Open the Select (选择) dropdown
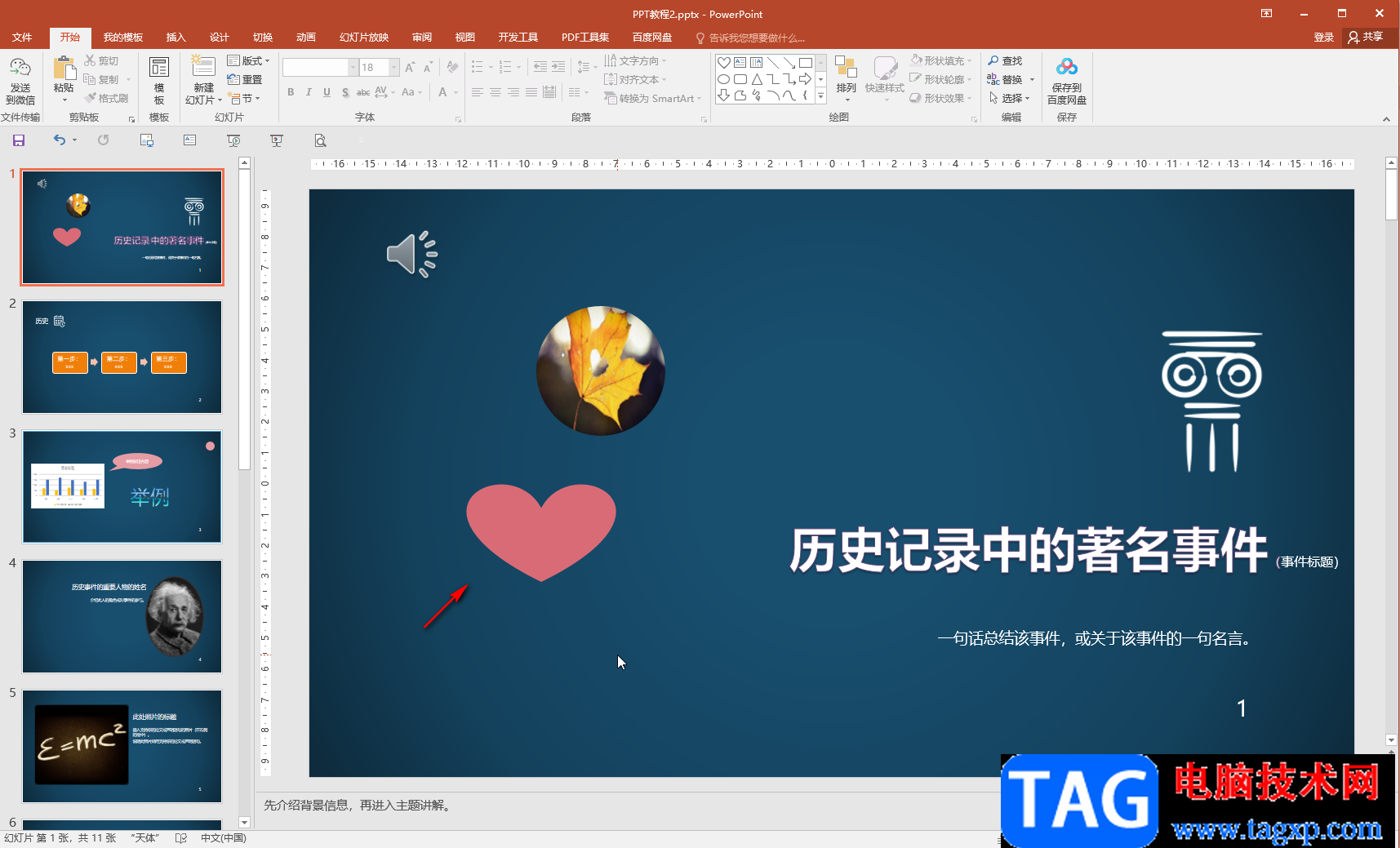Viewport: 1400px width, 848px height. click(x=1010, y=98)
